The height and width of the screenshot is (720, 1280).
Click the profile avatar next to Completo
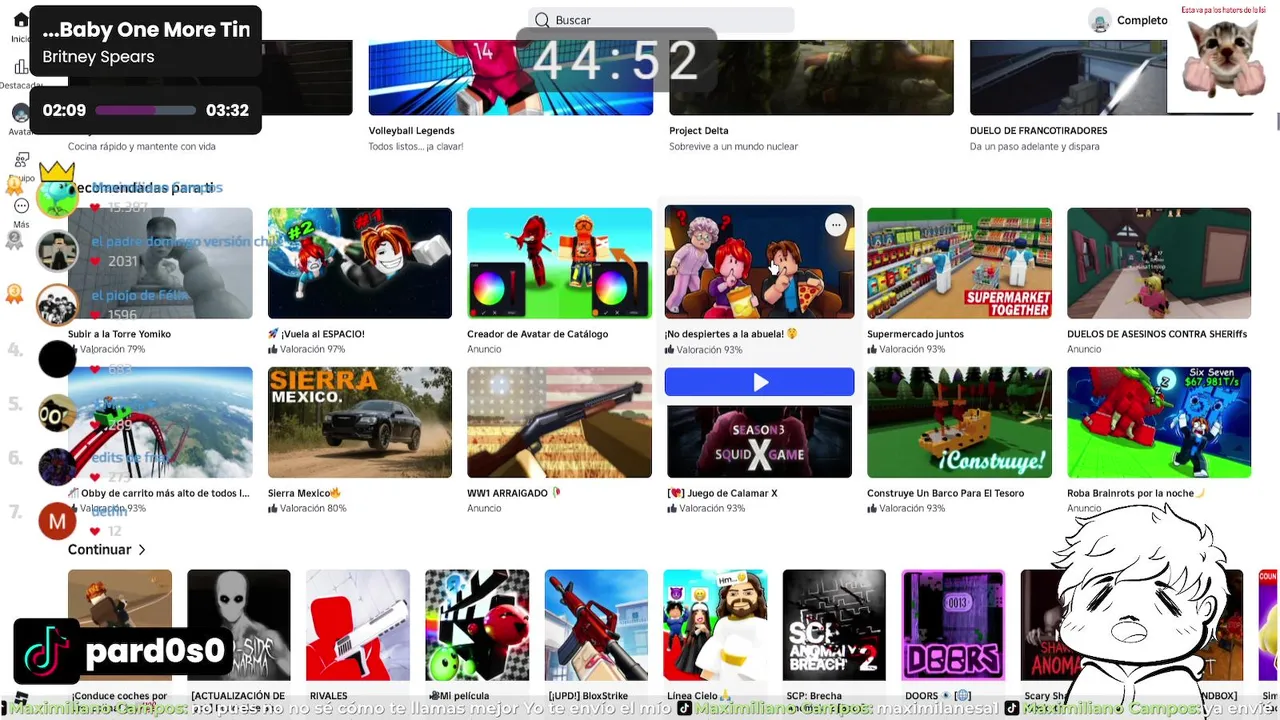[x=1100, y=20]
